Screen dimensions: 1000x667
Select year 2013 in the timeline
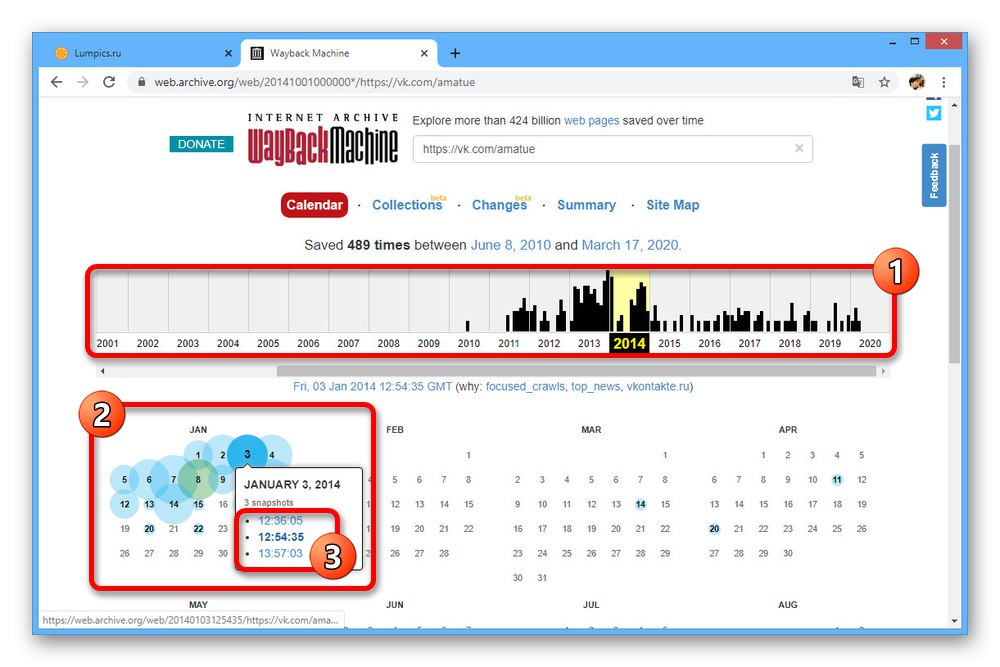[589, 343]
